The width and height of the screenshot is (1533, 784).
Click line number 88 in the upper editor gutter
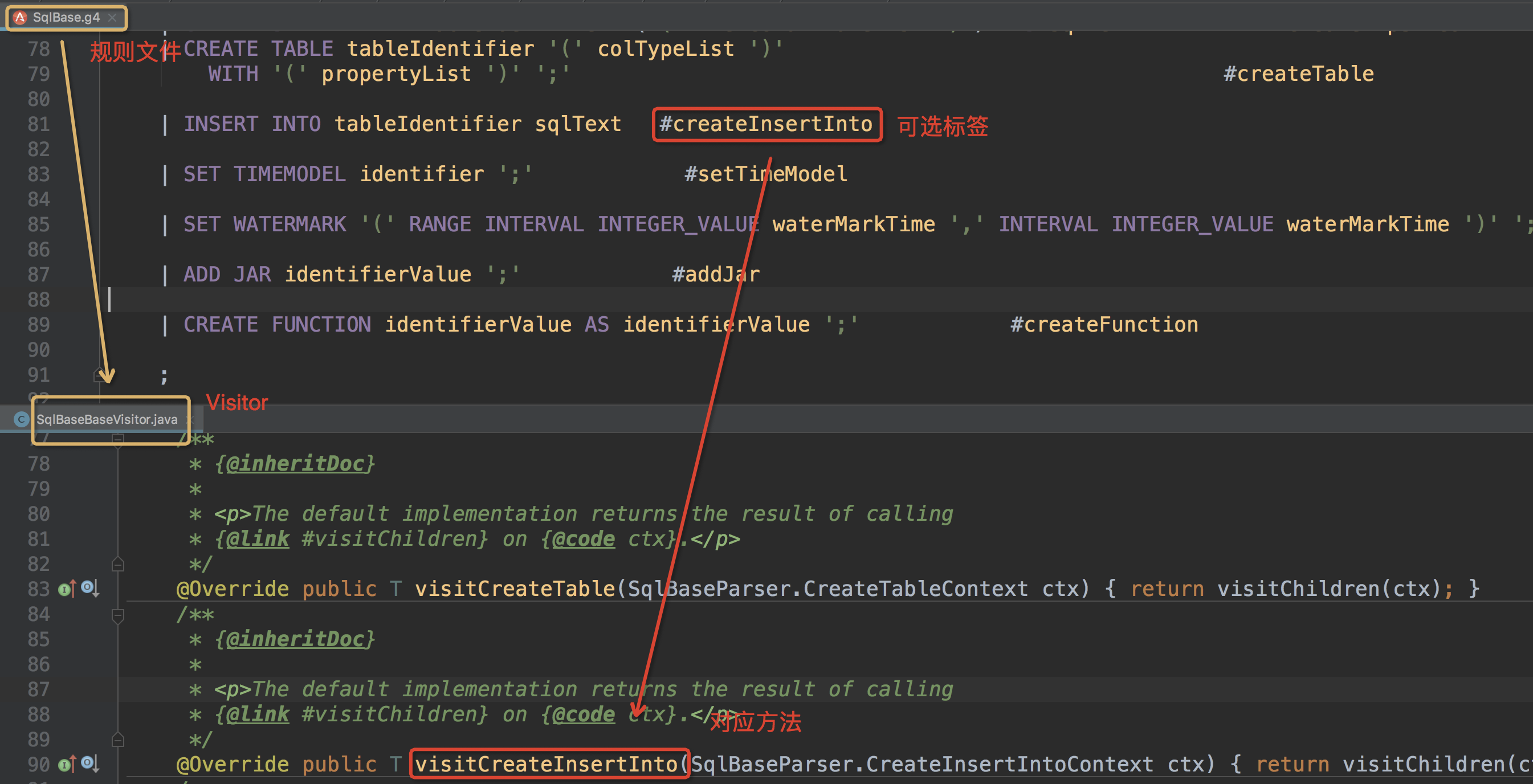39,299
